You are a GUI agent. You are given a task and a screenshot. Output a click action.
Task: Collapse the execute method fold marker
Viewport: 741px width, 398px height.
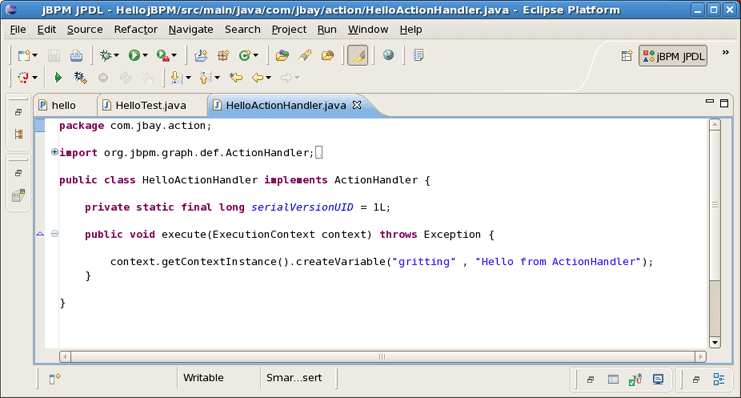55,234
